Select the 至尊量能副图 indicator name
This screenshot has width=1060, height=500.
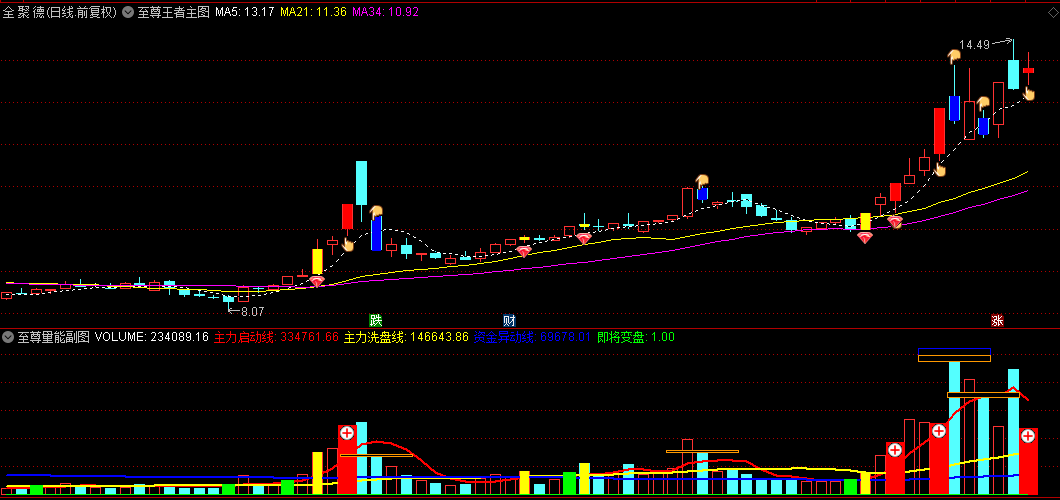pyautogui.click(x=53, y=336)
